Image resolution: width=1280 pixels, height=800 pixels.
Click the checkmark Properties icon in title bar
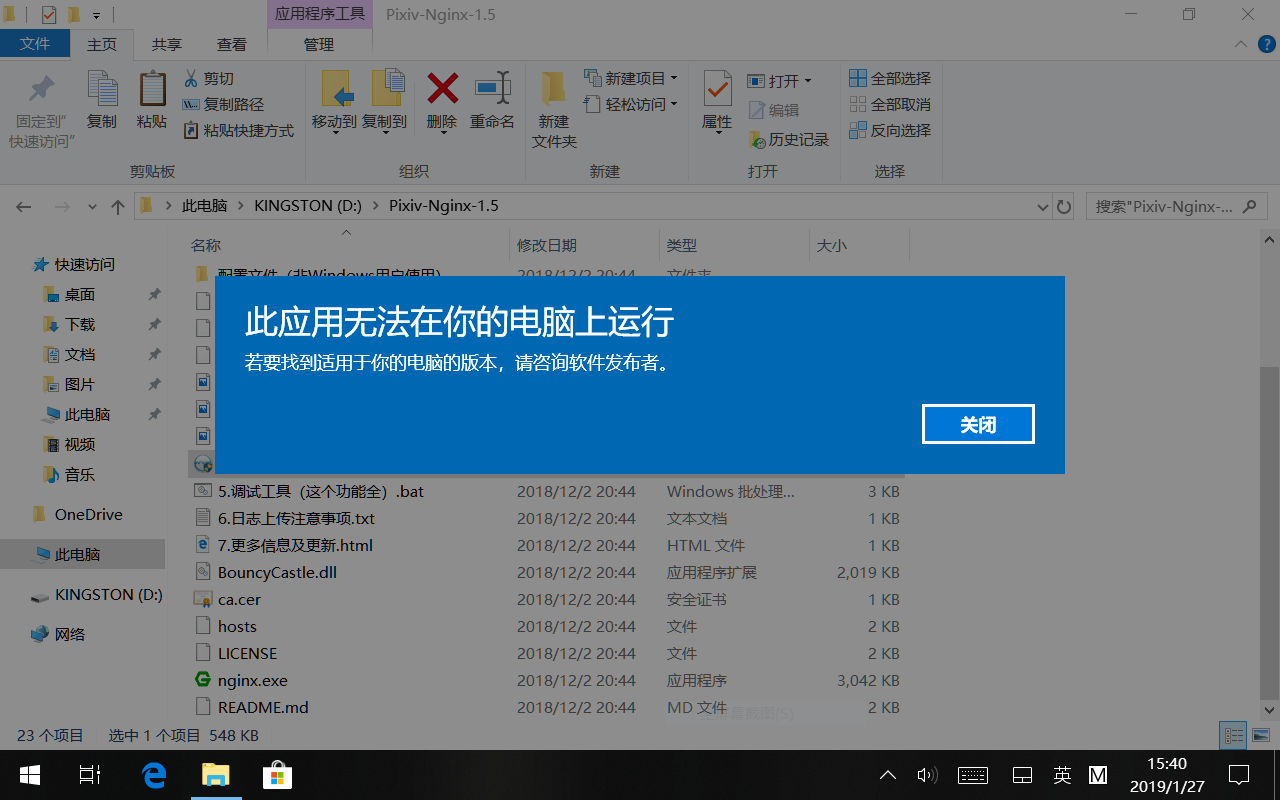coord(49,15)
